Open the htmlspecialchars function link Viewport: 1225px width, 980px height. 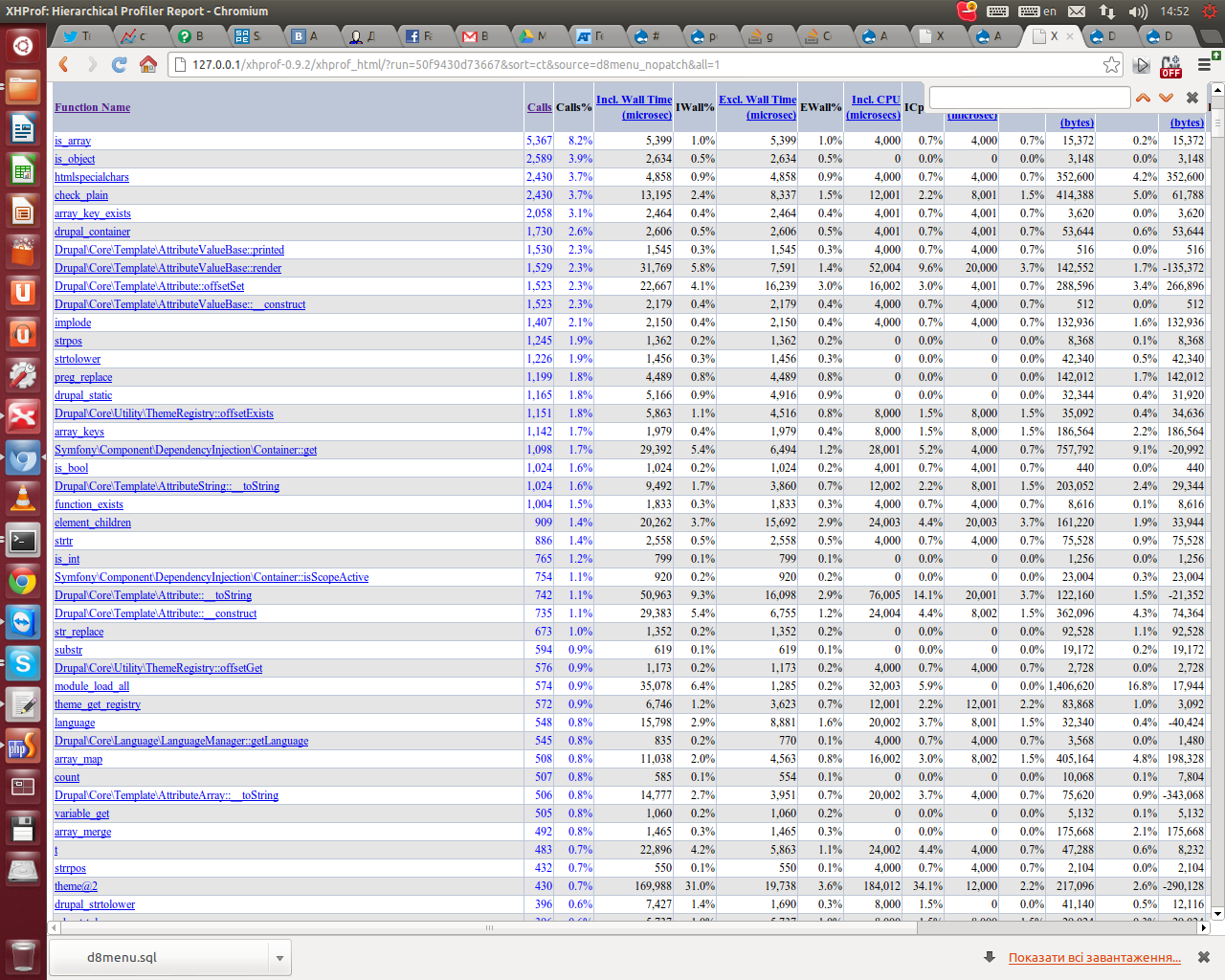click(92, 177)
